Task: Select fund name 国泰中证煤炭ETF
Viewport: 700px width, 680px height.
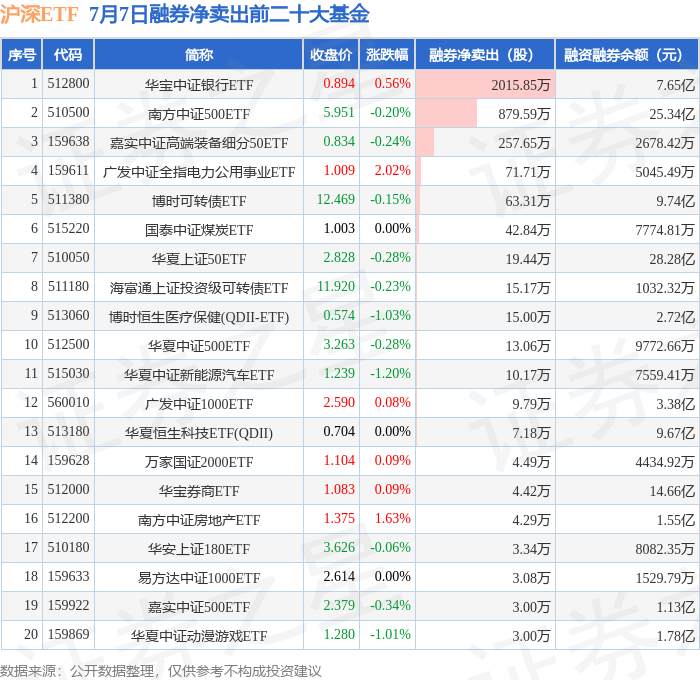Action: coord(199,230)
